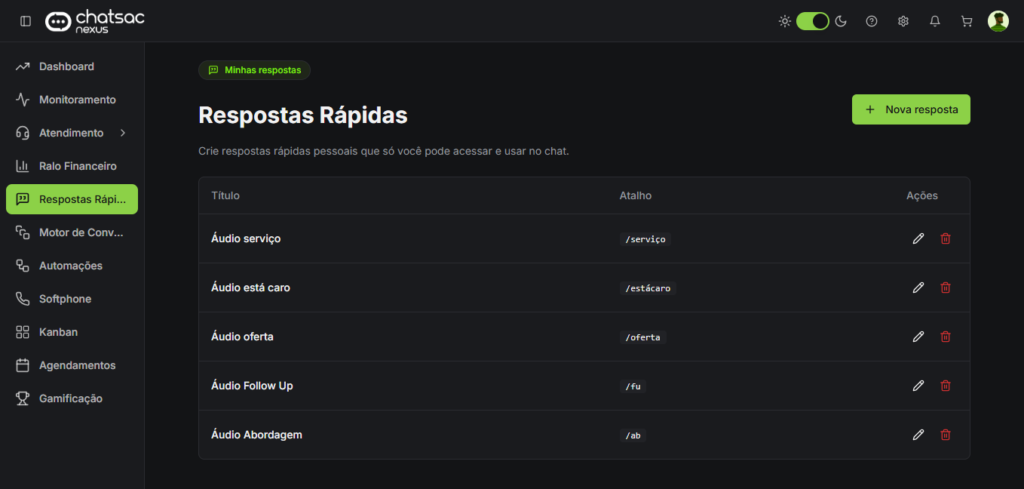Open Automações in the sidebar

pyautogui.click(x=72, y=266)
